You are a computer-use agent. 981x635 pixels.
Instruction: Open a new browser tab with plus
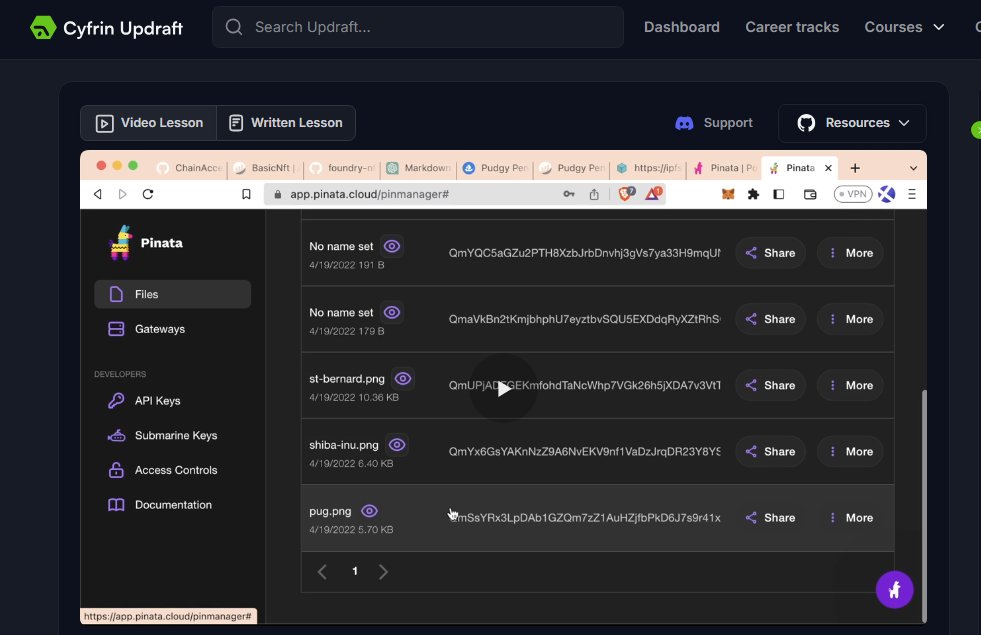(x=855, y=168)
